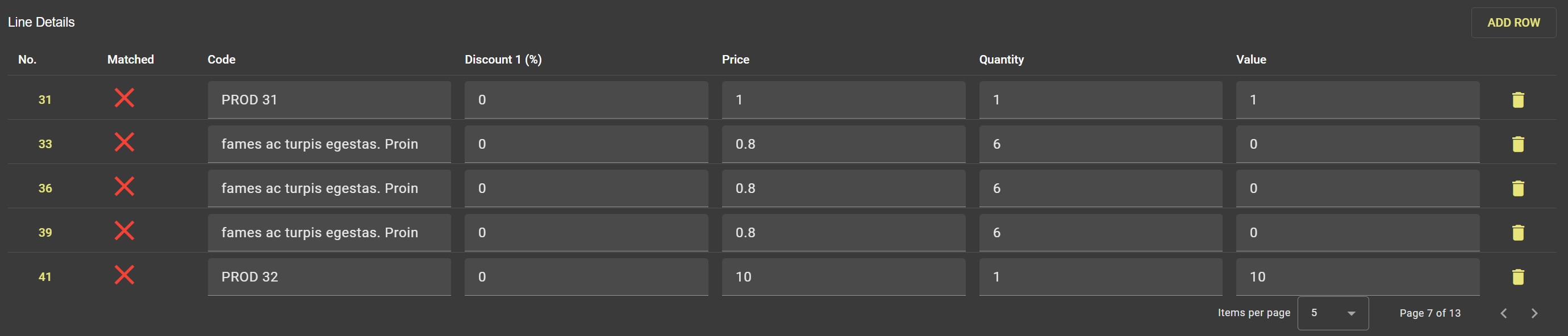Click red X matched icon in row 31

pos(124,98)
